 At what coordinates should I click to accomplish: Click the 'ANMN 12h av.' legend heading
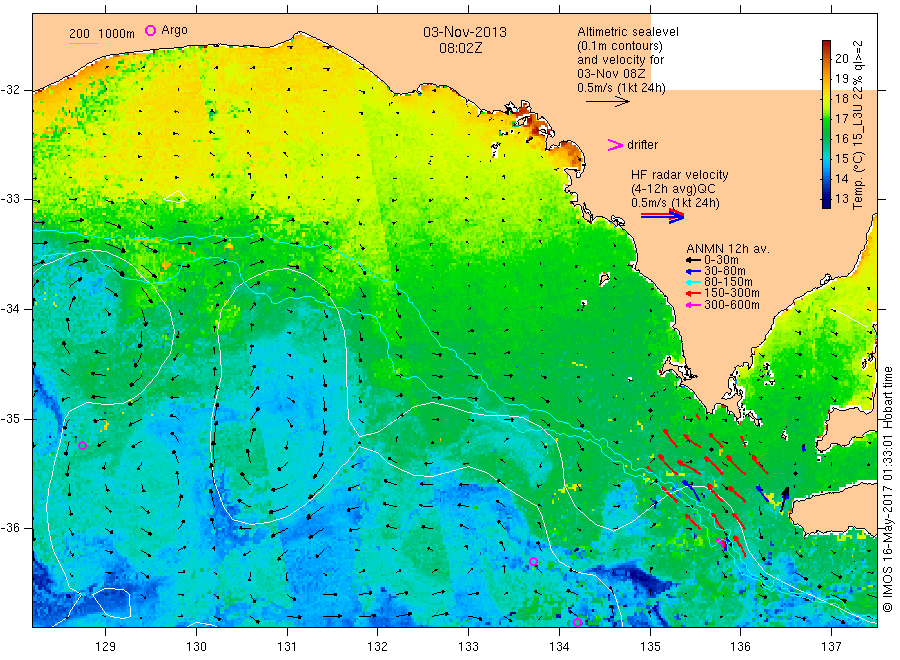click(x=728, y=249)
